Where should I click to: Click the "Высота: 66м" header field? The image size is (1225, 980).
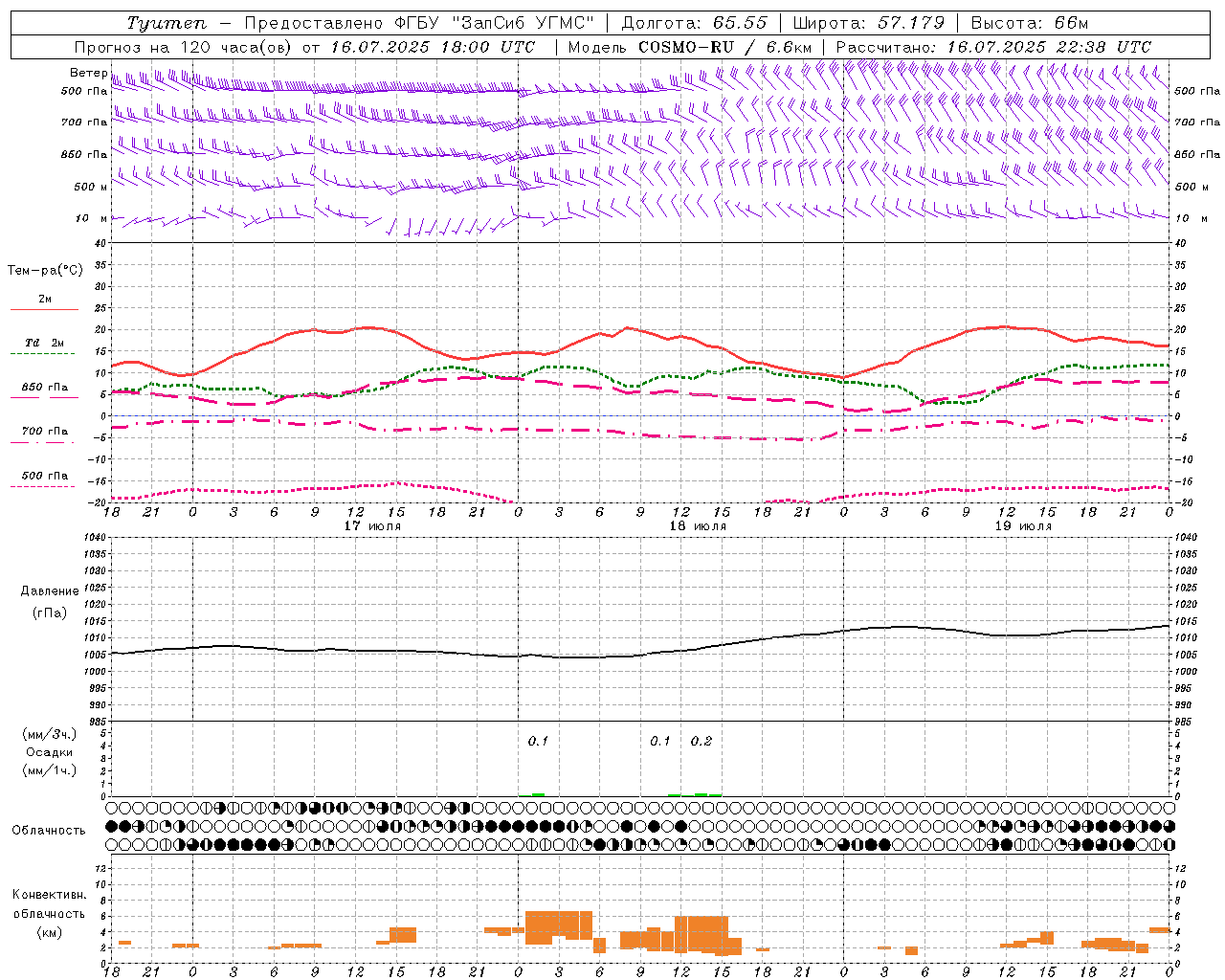tap(1030, 23)
